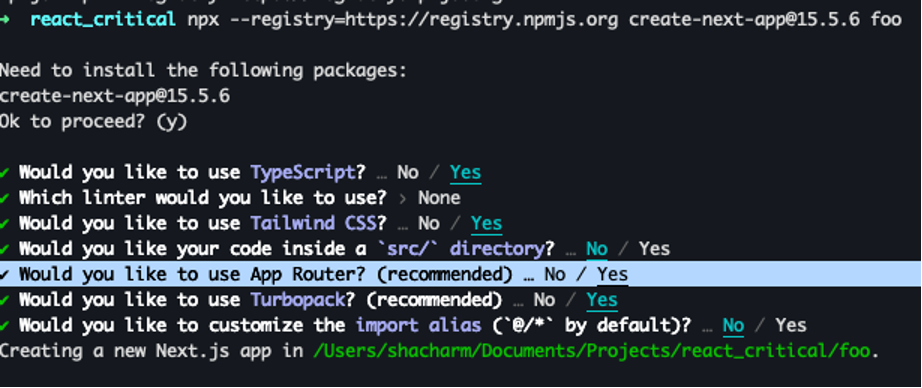Click the green prompt arrow before react_critical

pos(5,20)
